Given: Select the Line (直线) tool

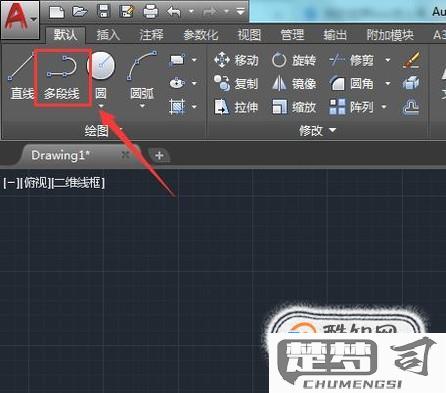Looking at the screenshot, I should pyautogui.click(x=21, y=78).
